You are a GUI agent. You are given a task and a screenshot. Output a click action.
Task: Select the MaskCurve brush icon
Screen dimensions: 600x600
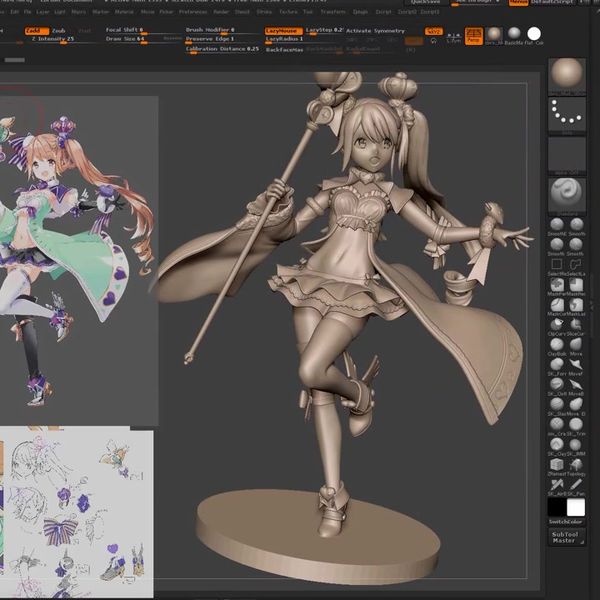(557, 305)
